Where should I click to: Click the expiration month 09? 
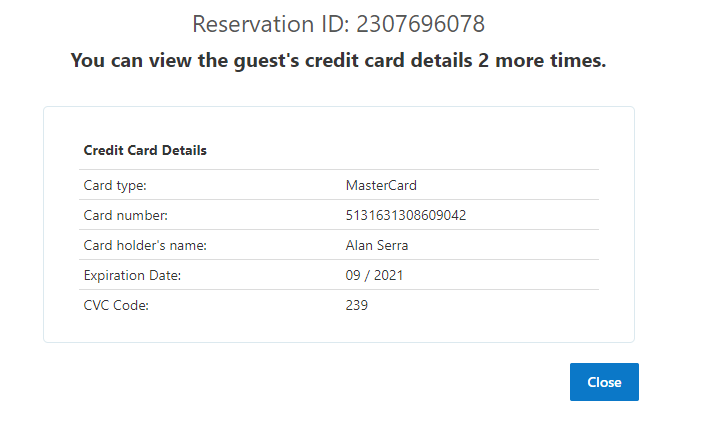pyautogui.click(x=353, y=275)
